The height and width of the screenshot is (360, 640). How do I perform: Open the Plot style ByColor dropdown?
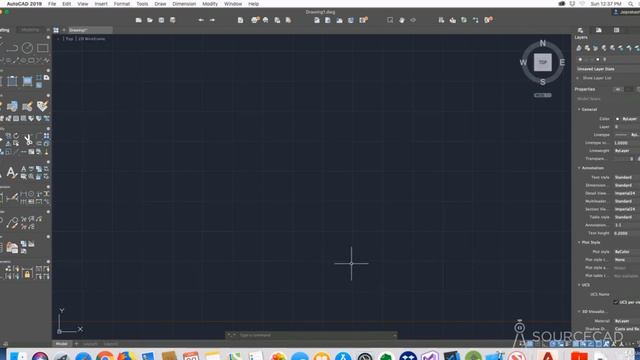point(627,252)
